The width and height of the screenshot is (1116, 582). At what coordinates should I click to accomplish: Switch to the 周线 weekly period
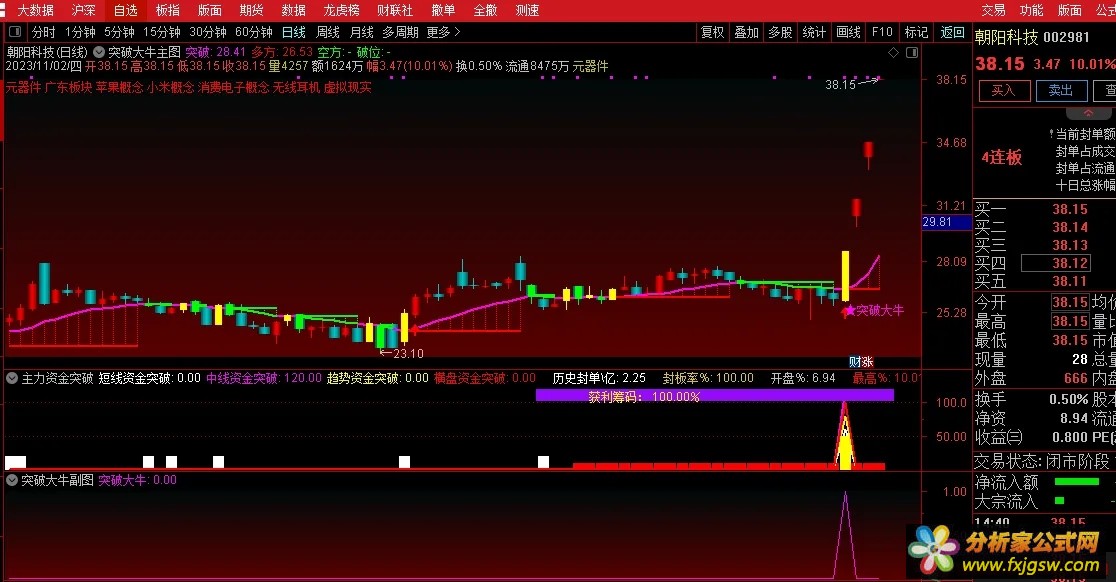tap(328, 32)
